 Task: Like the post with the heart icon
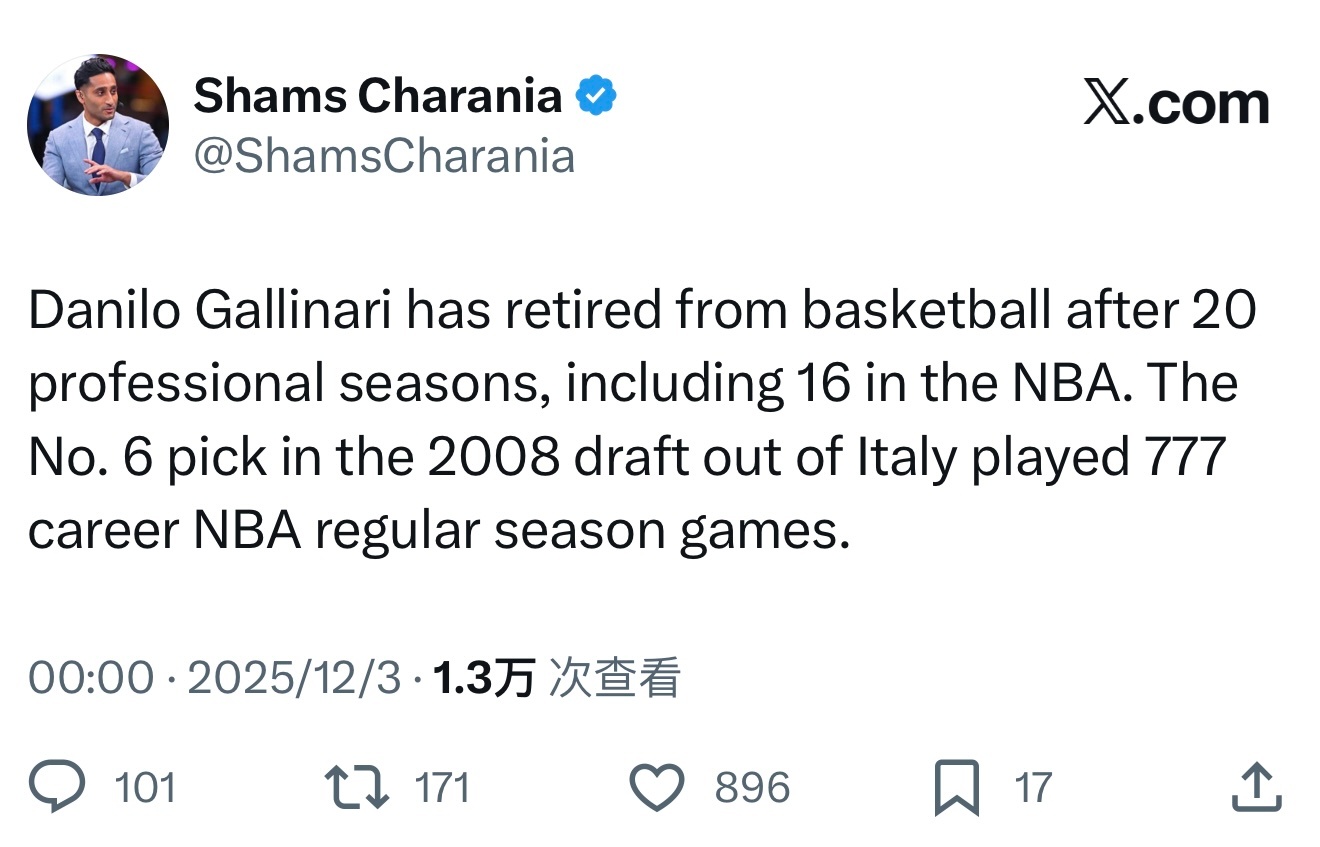point(658,788)
